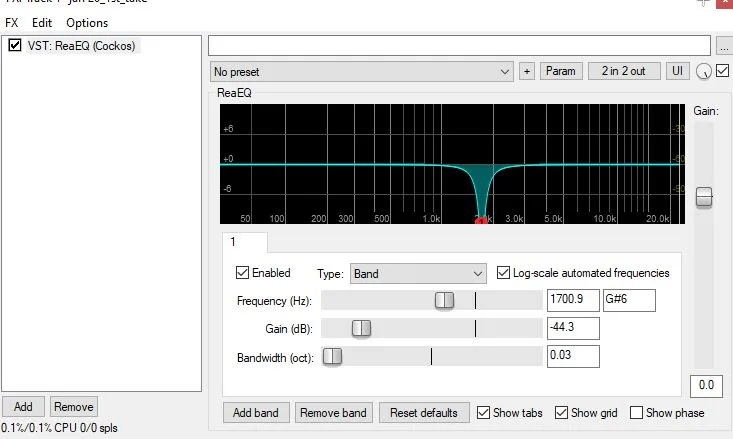Click the wet/dry mix knob
733x439 pixels.
705,71
